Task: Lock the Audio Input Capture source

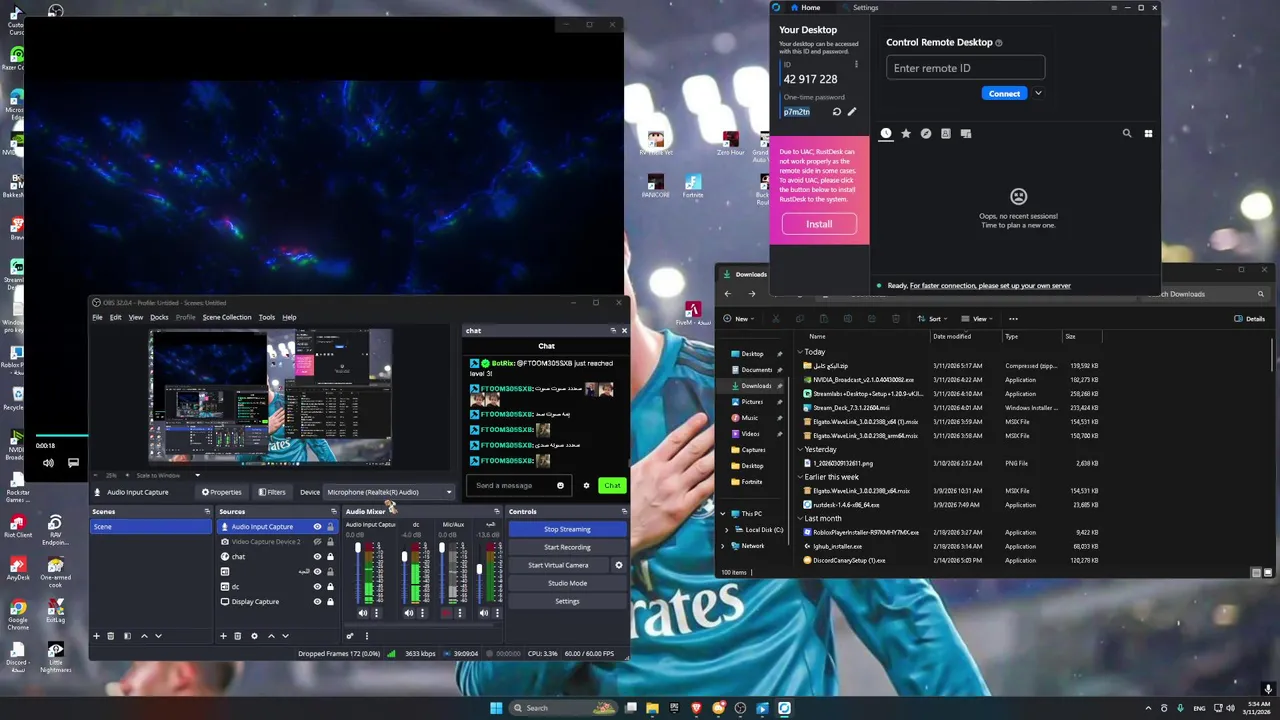Action: pyautogui.click(x=330, y=527)
